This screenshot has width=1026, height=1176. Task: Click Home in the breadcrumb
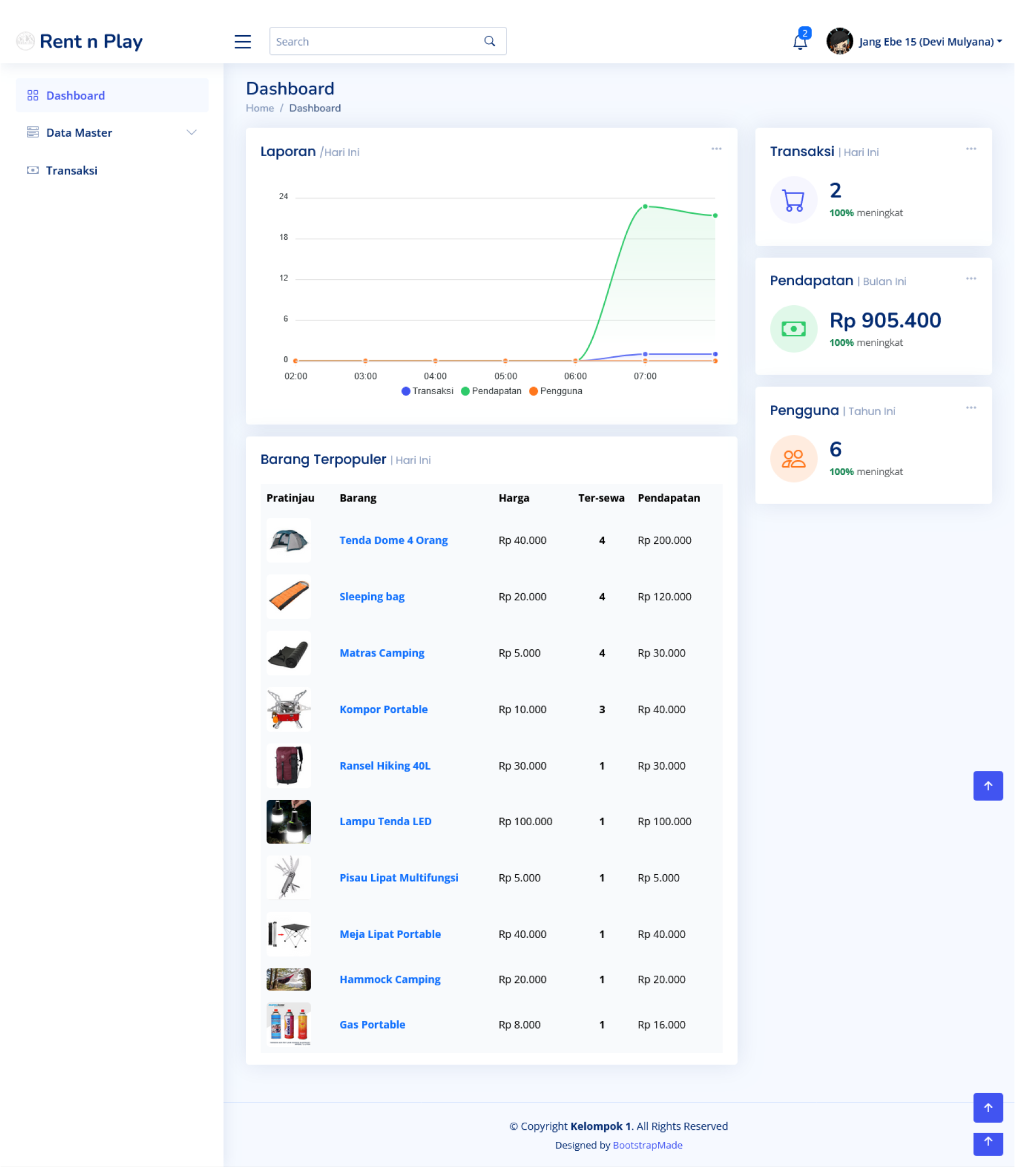click(x=260, y=108)
